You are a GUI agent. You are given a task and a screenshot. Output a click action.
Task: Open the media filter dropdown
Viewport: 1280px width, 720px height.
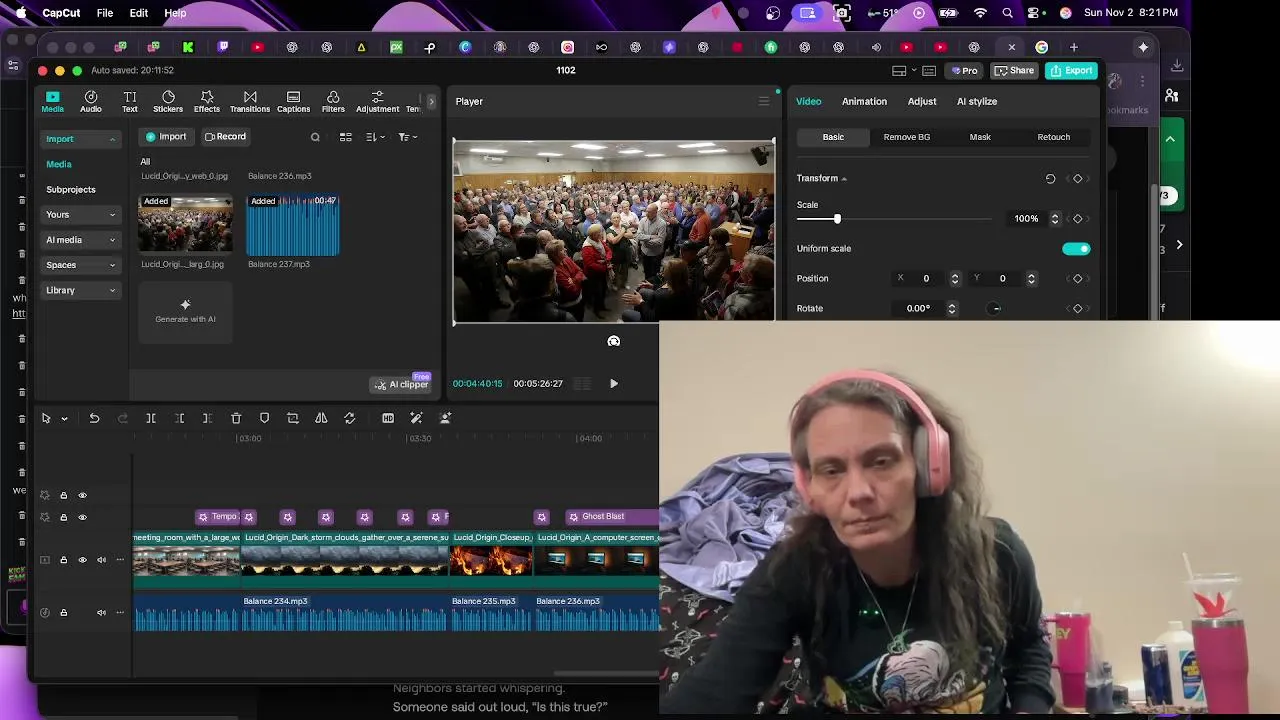(407, 137)
